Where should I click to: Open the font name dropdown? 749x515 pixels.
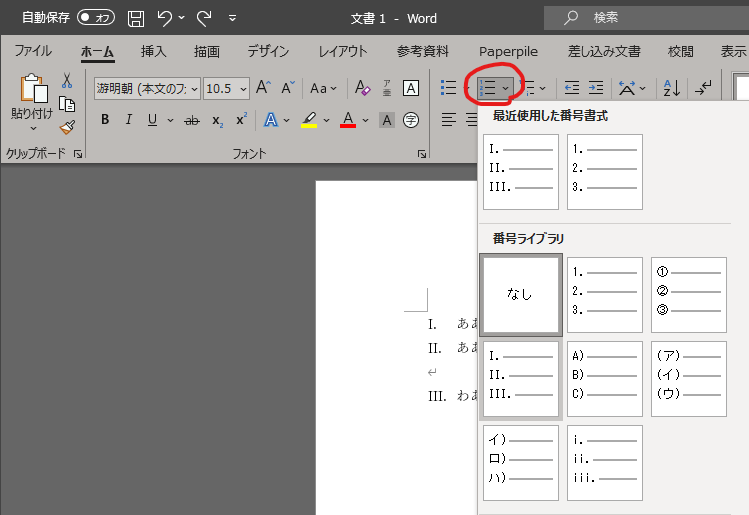(x=194, y=89)
